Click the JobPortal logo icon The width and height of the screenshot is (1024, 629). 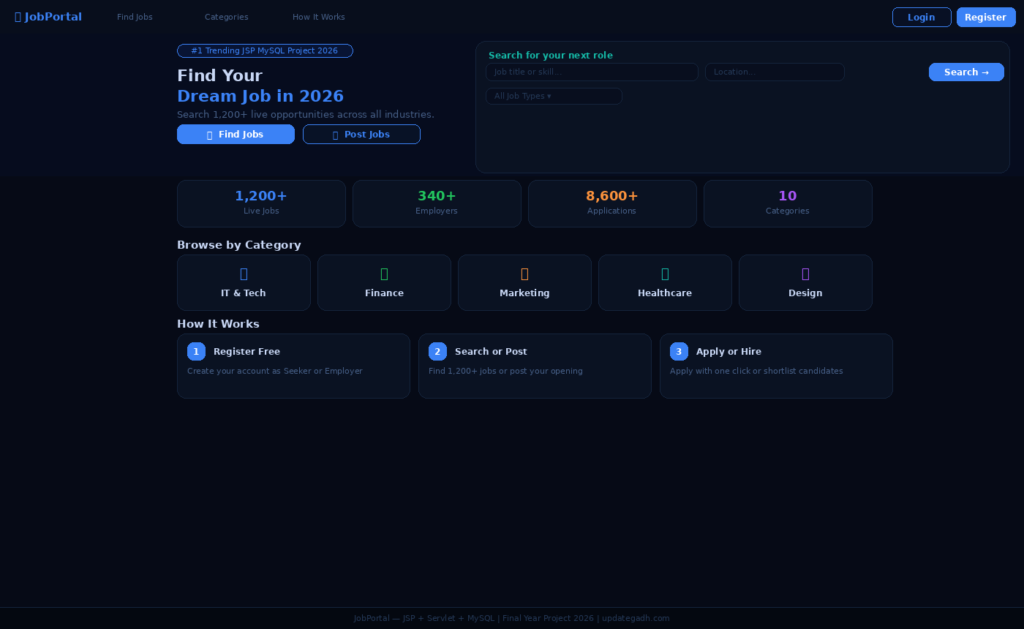click(x=16, y=16)
